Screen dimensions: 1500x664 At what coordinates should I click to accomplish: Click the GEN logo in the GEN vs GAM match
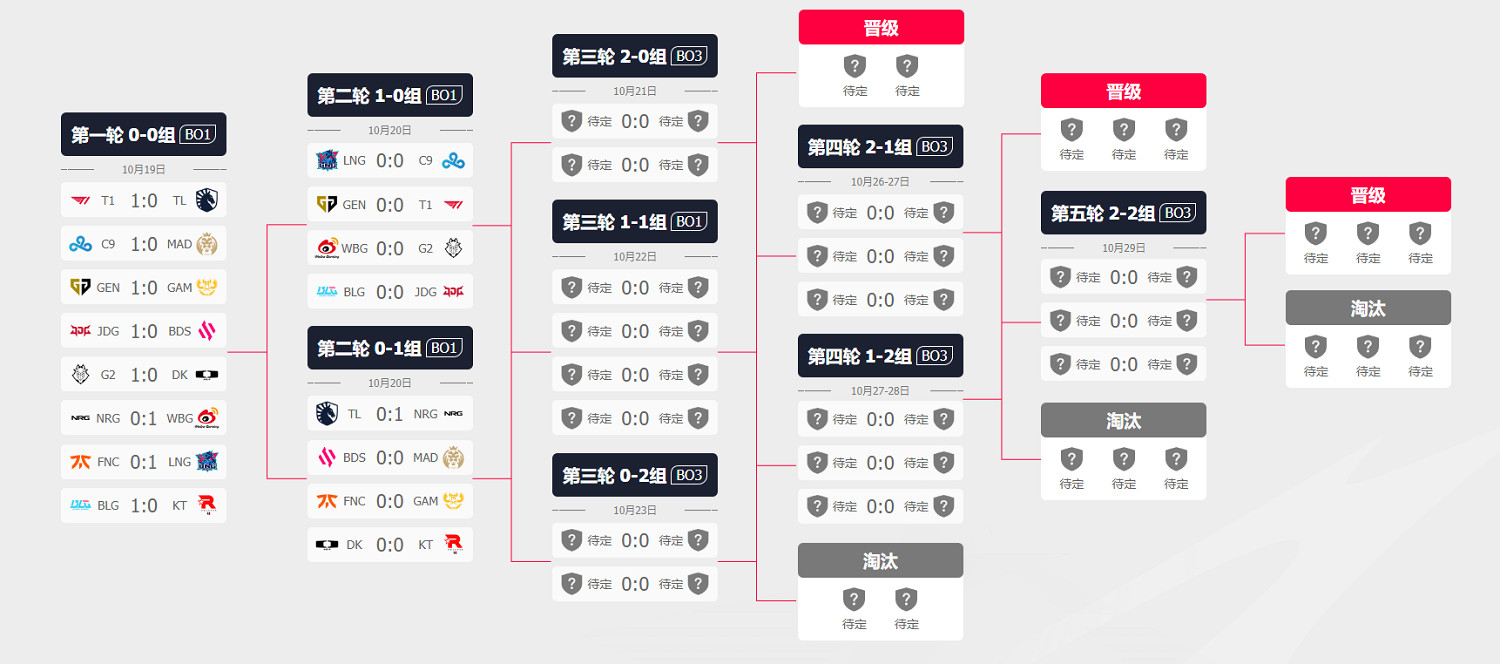click(x=80, y=287)
